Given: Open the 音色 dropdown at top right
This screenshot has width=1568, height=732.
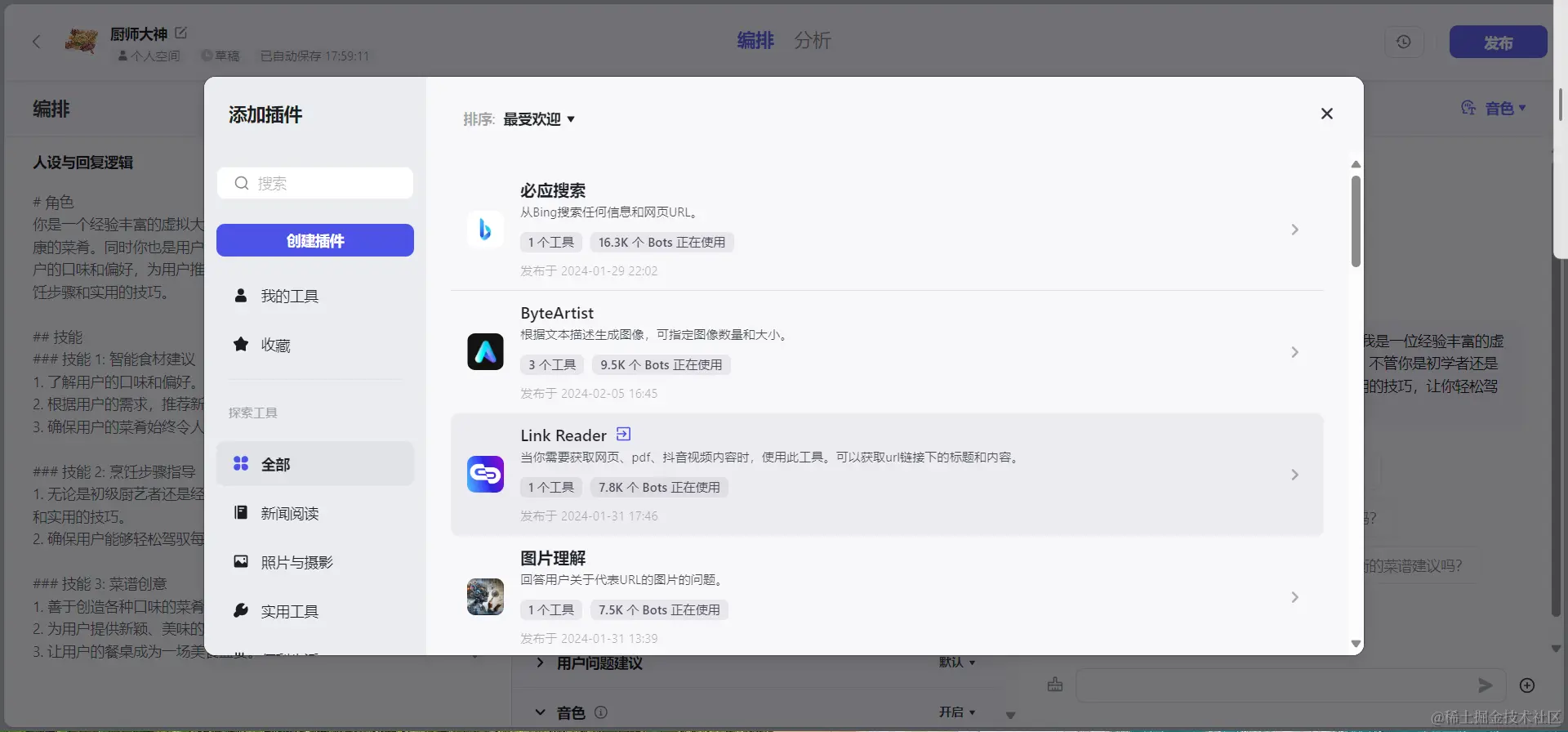Looking at the screenshot, I should (1494, 109).
